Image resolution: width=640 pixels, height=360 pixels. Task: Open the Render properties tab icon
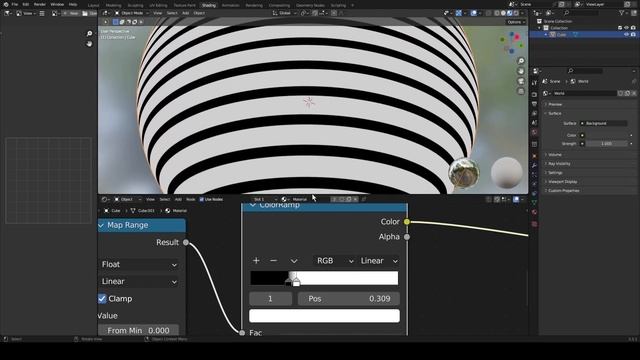[534, 94]
